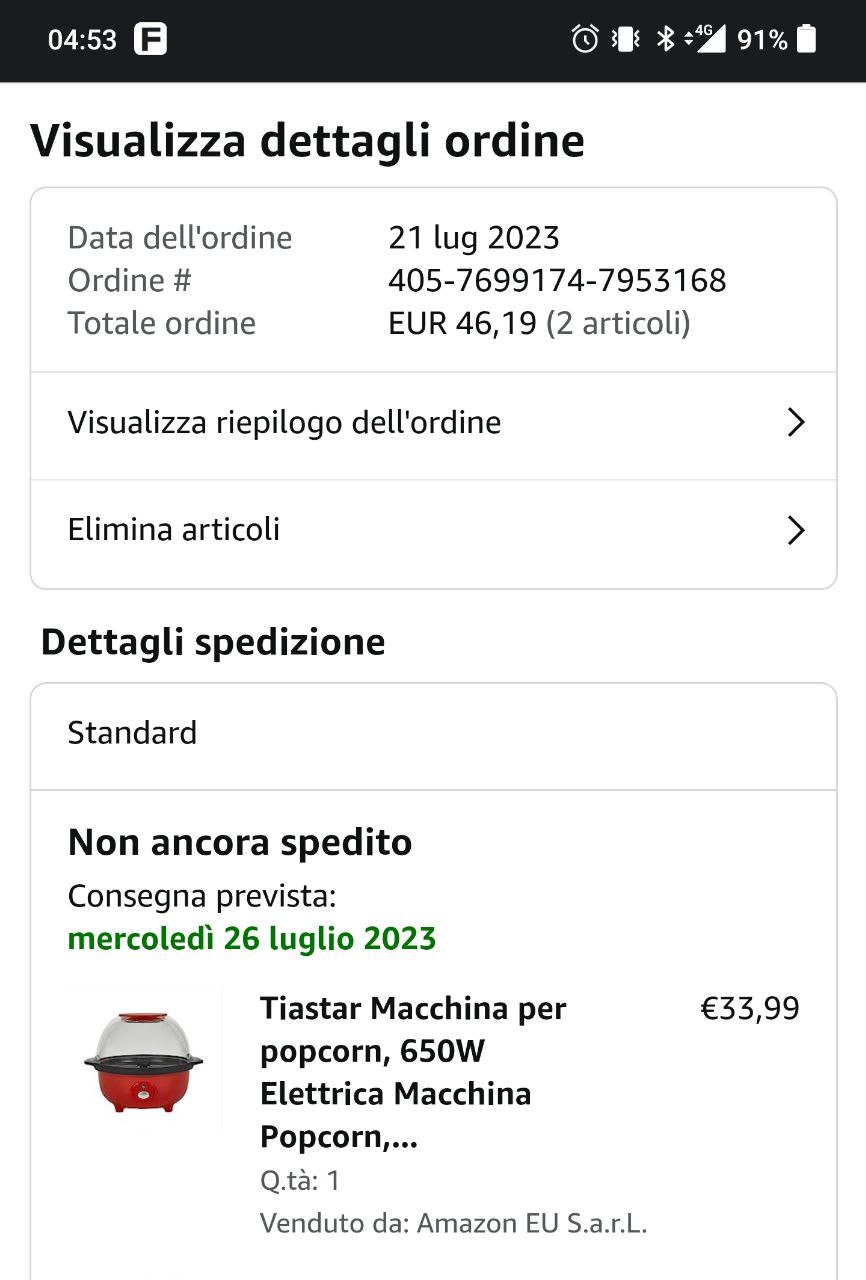Tap the vibrate mode status icon

pos(626,39)
